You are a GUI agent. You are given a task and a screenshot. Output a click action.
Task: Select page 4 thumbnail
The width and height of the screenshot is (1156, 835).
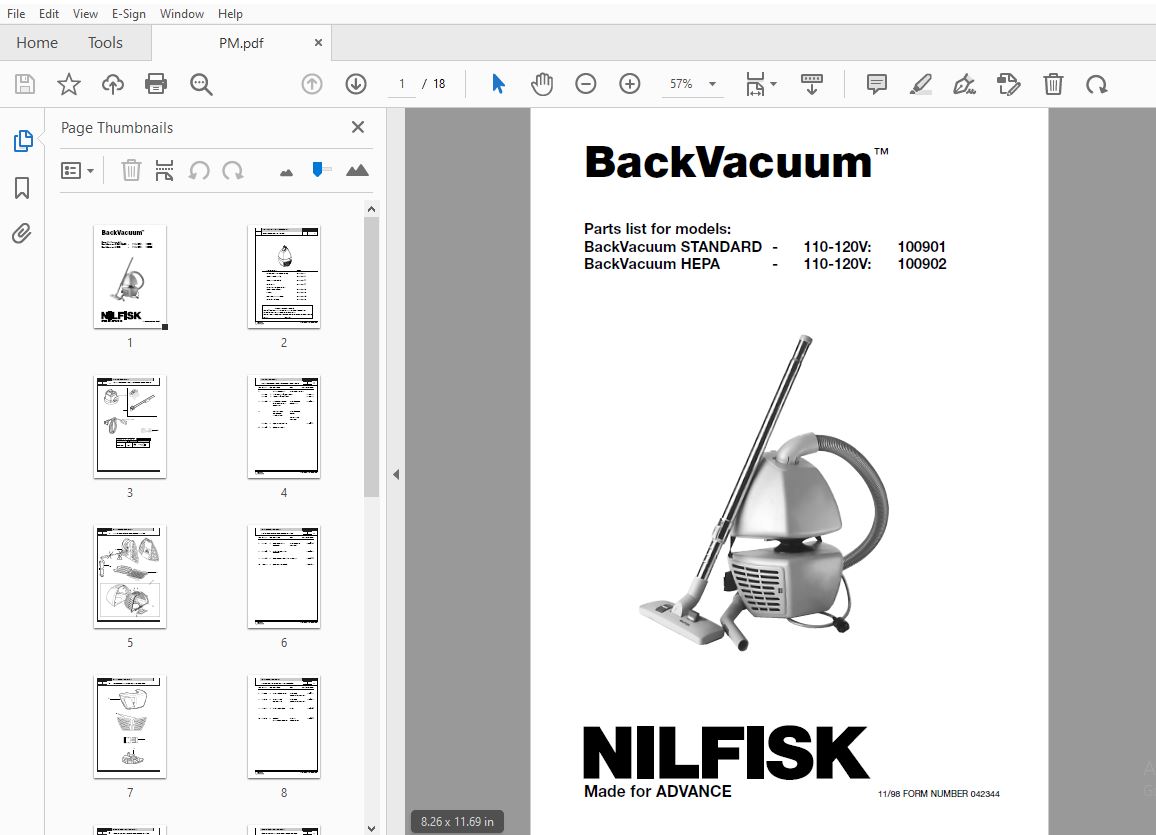coord(284,427)
